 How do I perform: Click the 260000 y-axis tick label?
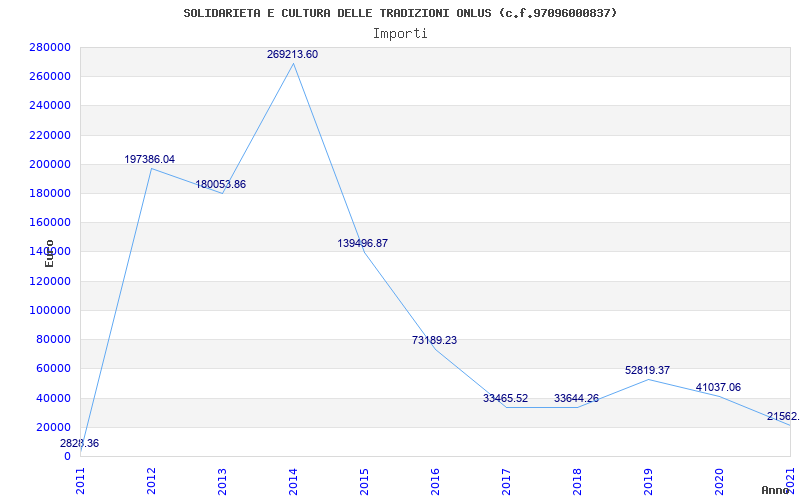[x=50, y=77]
